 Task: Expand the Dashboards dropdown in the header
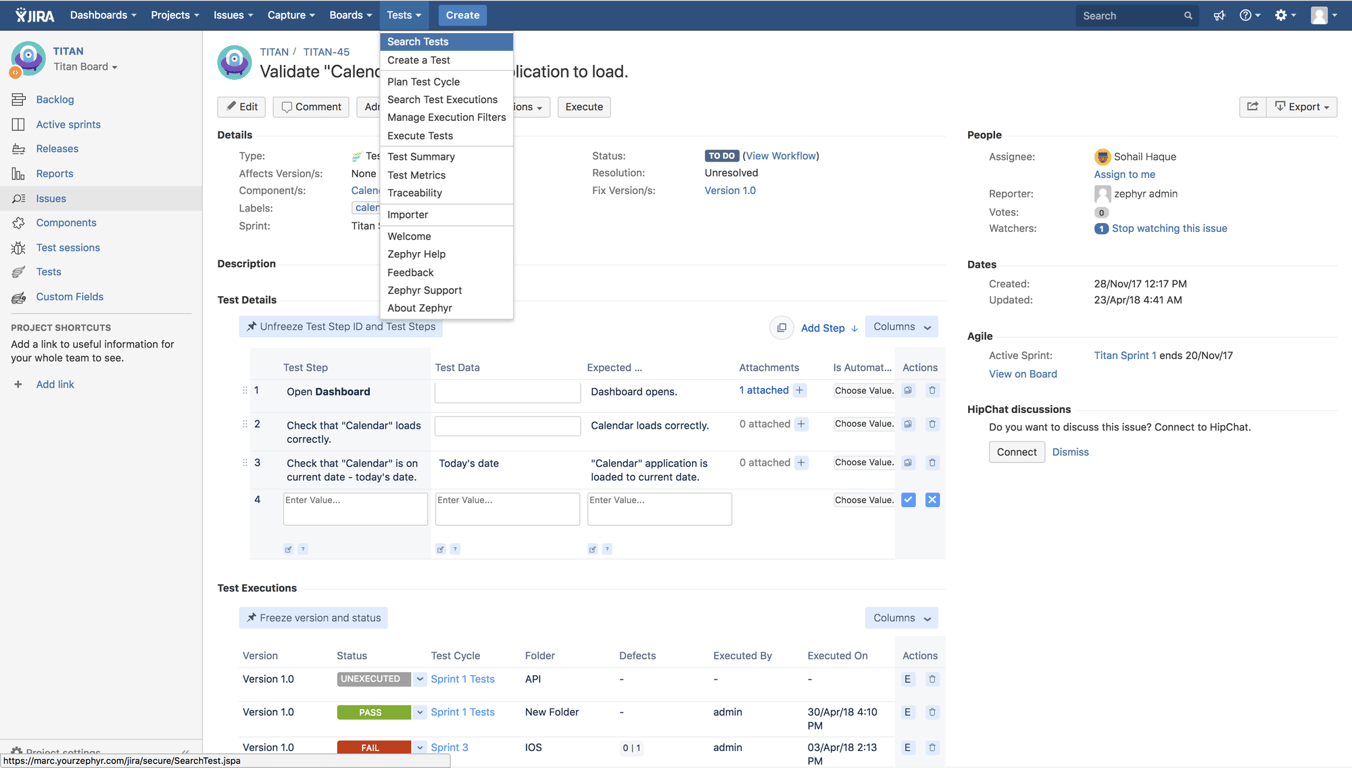pyautogui.click(x=103, y=15)
